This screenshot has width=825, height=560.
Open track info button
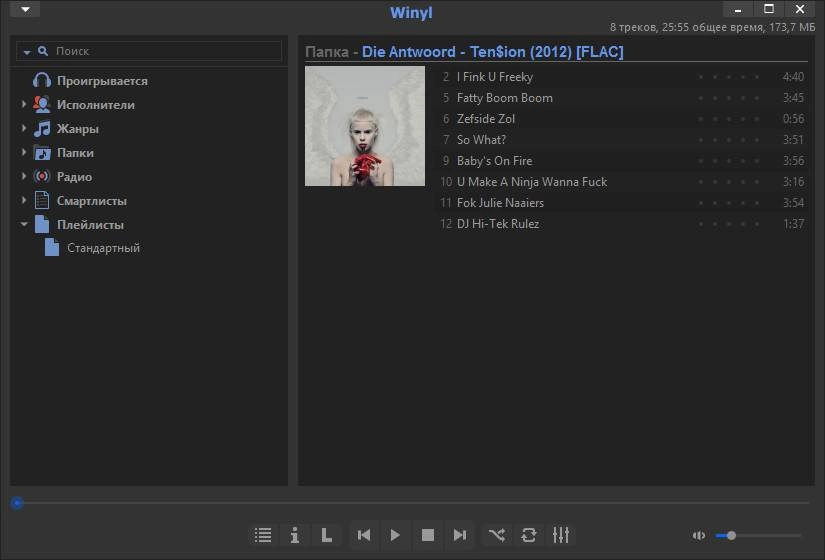tap(295, 535)
